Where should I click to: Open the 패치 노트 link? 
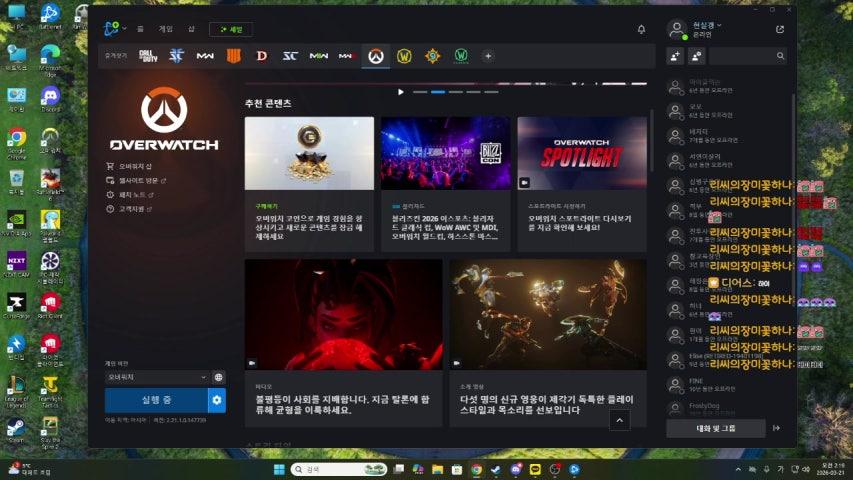(132, 194)
